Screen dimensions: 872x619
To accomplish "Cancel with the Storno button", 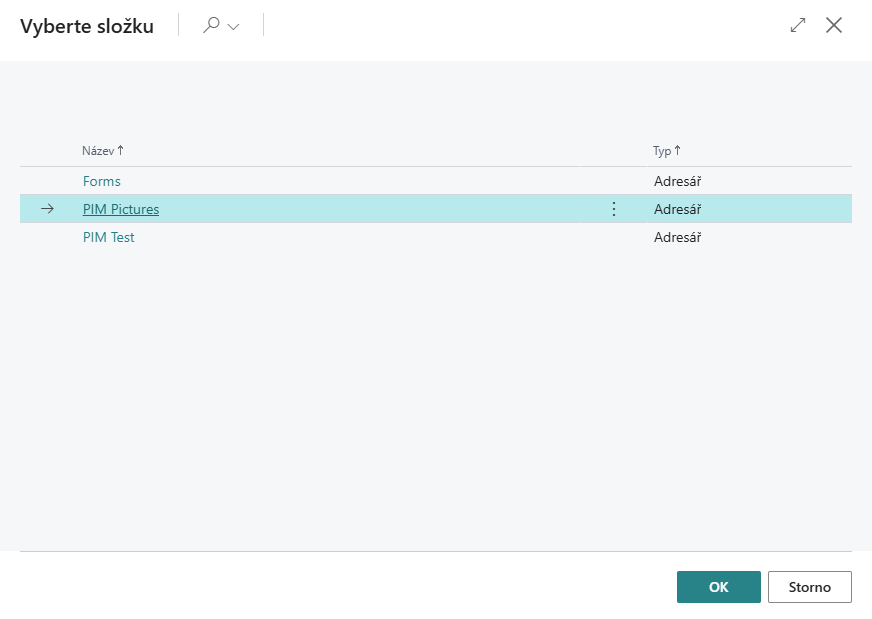I will pyautogui.click(x=809, y=587).
